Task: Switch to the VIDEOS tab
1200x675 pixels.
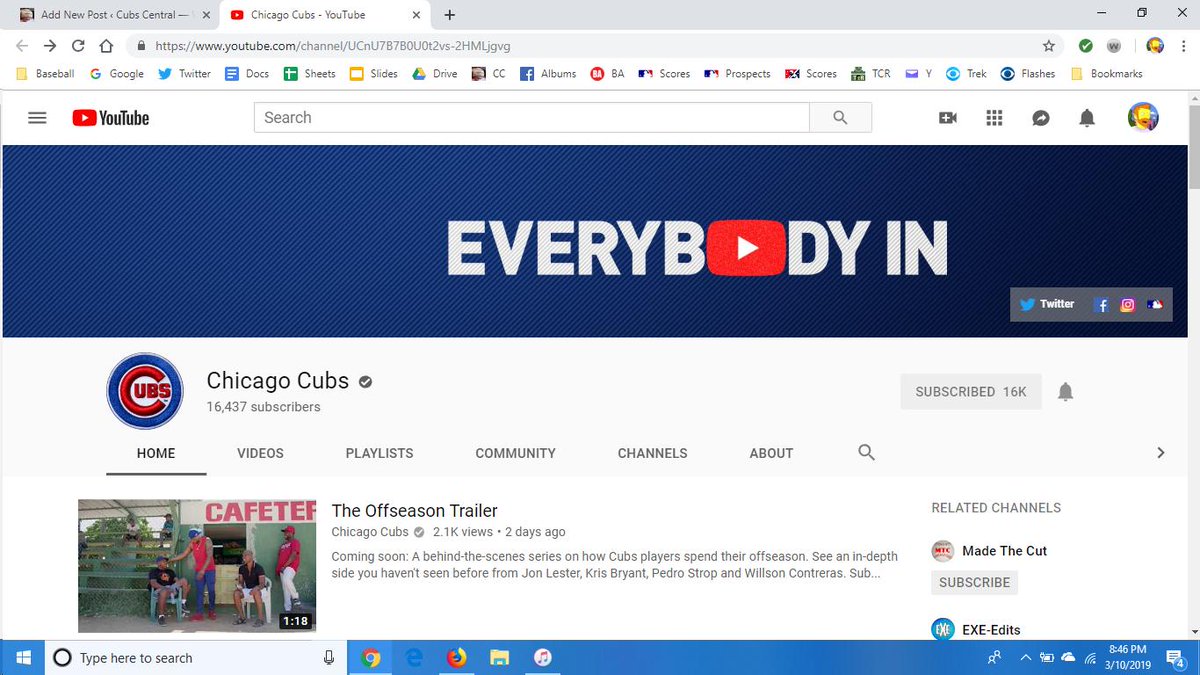Action: (260, 453)
